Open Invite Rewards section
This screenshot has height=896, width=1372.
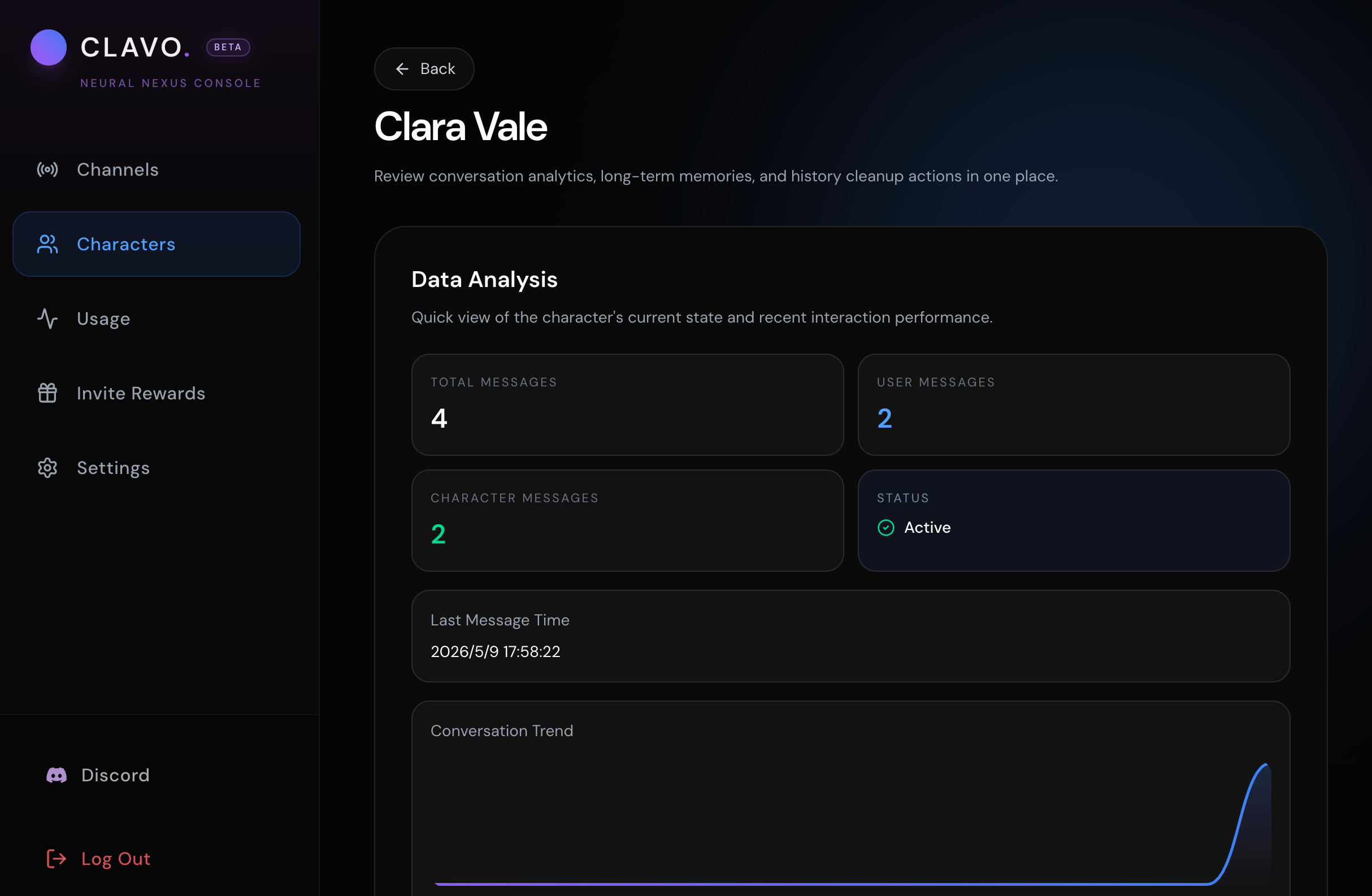[x=156, y=393]
